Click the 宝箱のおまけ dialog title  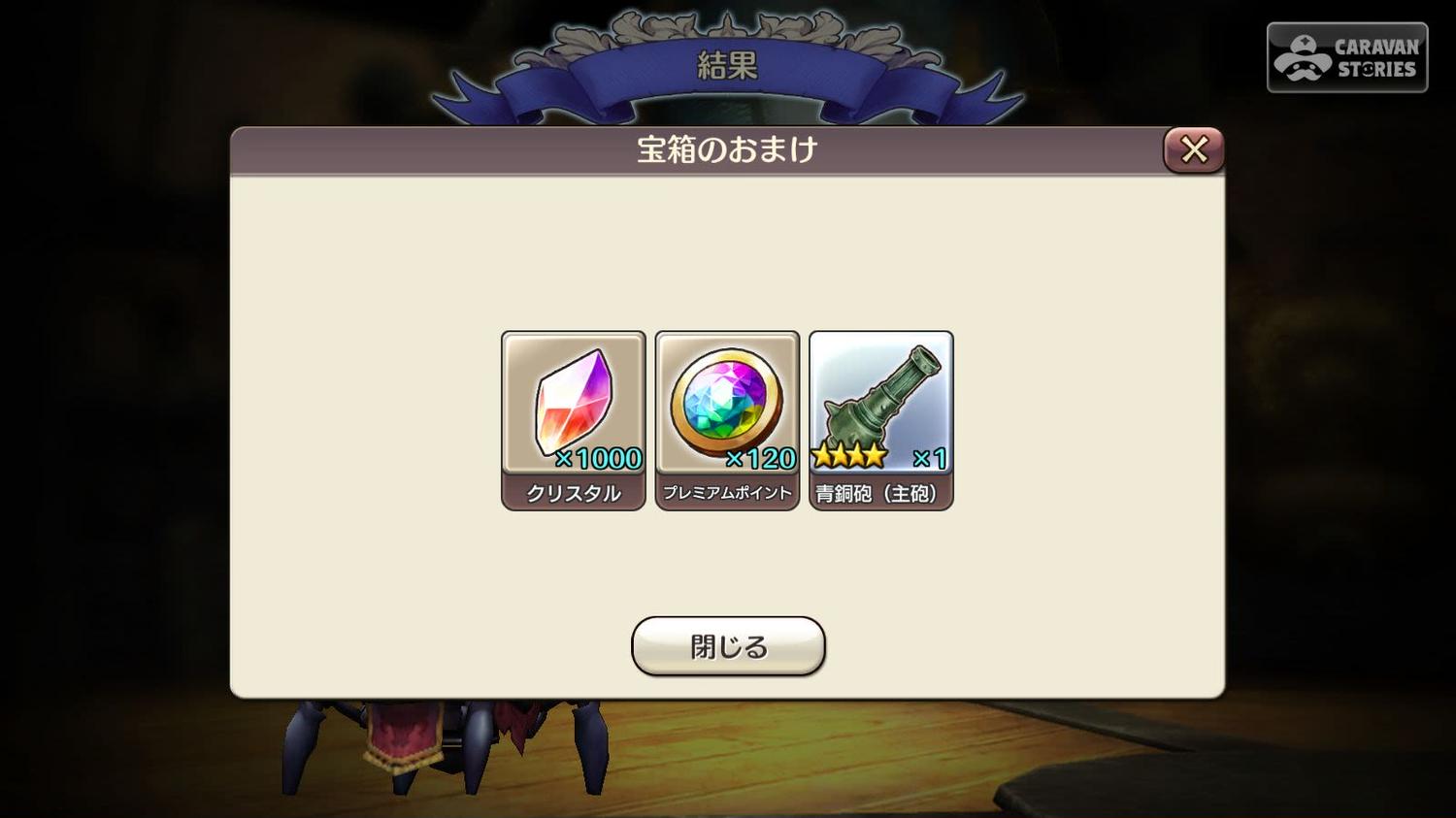(727, 149)
